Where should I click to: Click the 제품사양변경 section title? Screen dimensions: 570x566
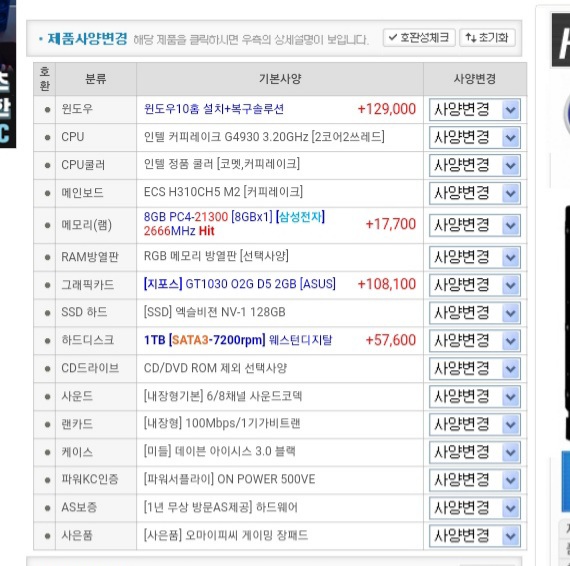[x=87, y=39]
